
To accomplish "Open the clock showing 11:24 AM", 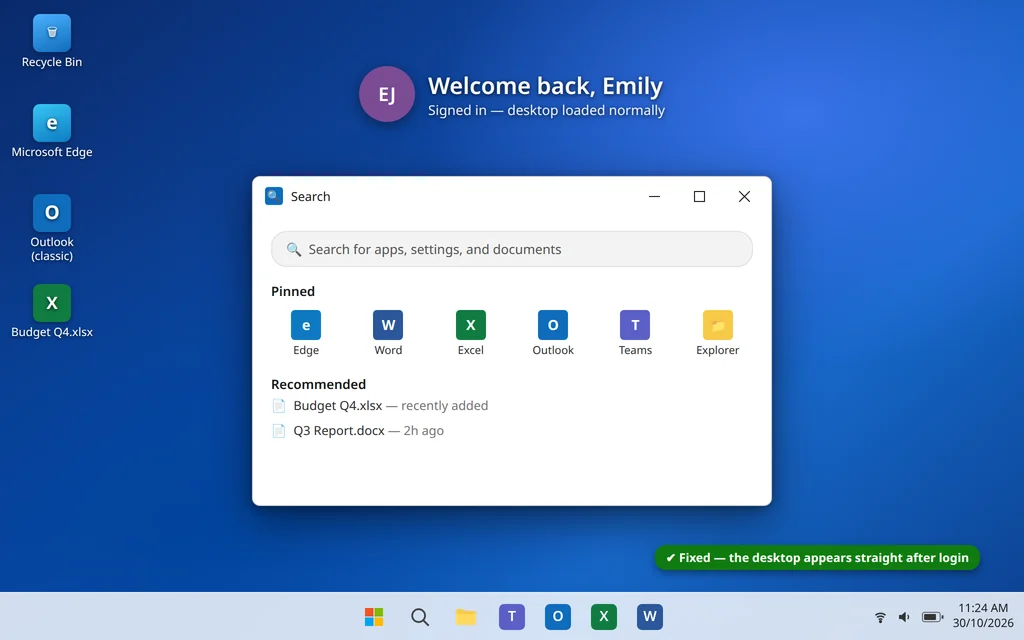I will [983, 608].
